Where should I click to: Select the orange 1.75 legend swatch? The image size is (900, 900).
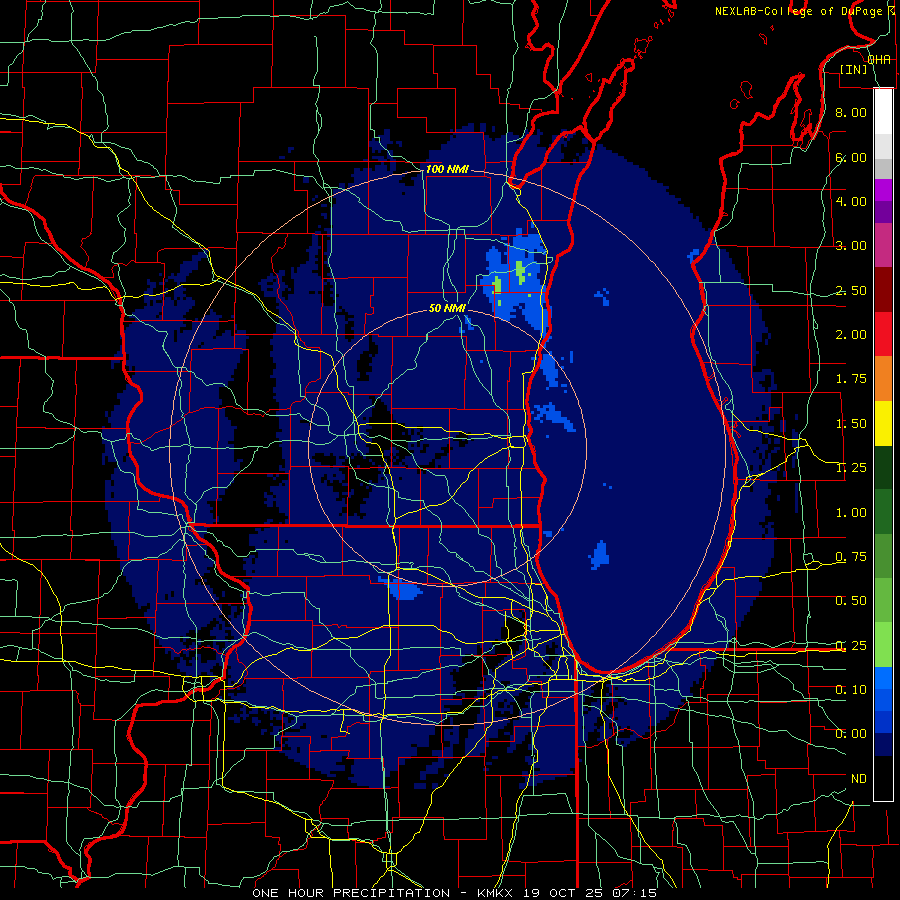883,379
